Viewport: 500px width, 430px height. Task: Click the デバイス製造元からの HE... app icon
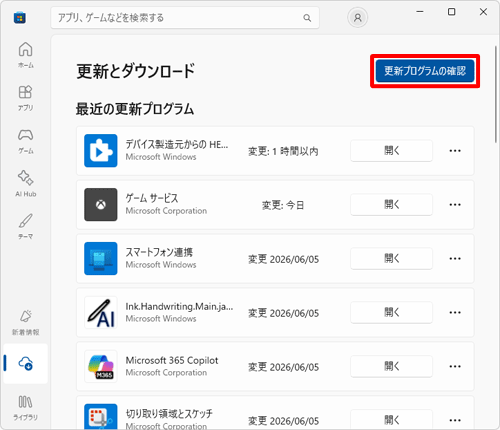(101, 151)
